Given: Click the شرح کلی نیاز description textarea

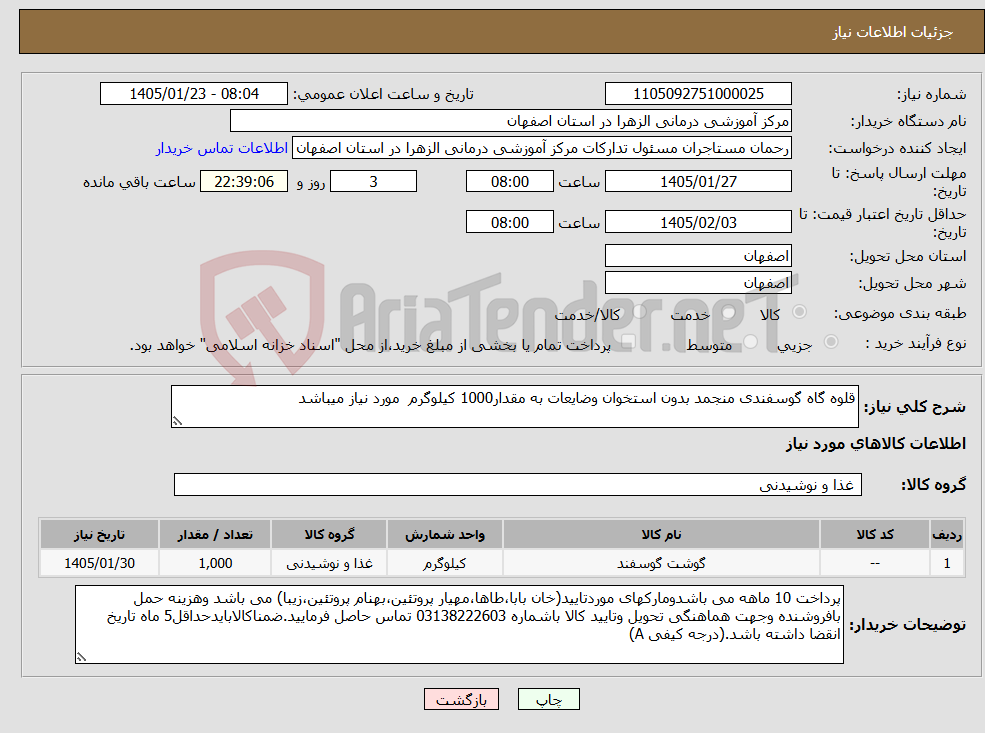Looking at the screenshot, I should click(x=514, y=406).
